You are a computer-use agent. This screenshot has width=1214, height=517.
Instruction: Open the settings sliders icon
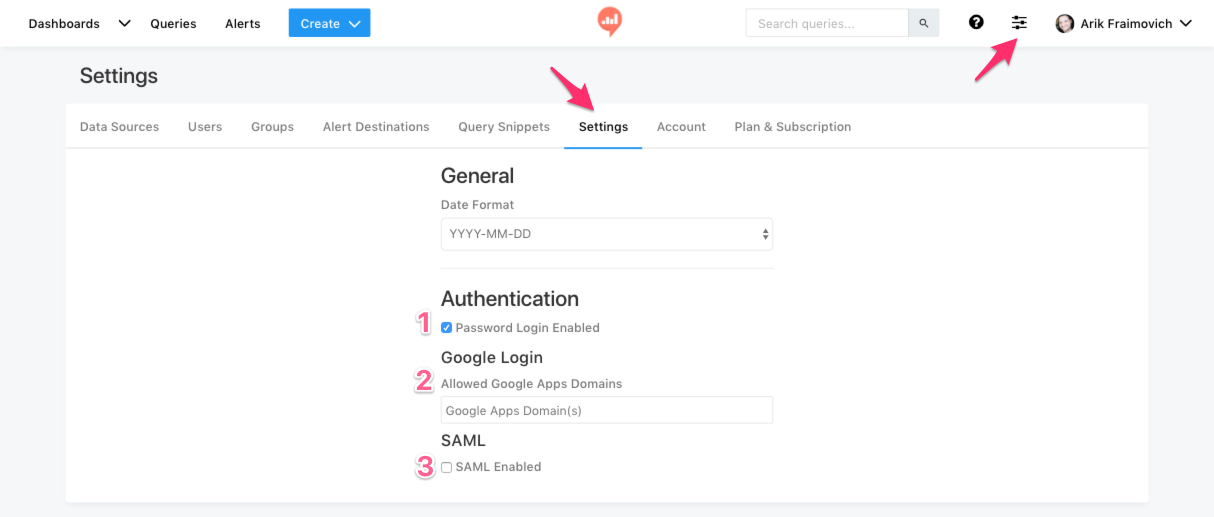point(1019,22)
